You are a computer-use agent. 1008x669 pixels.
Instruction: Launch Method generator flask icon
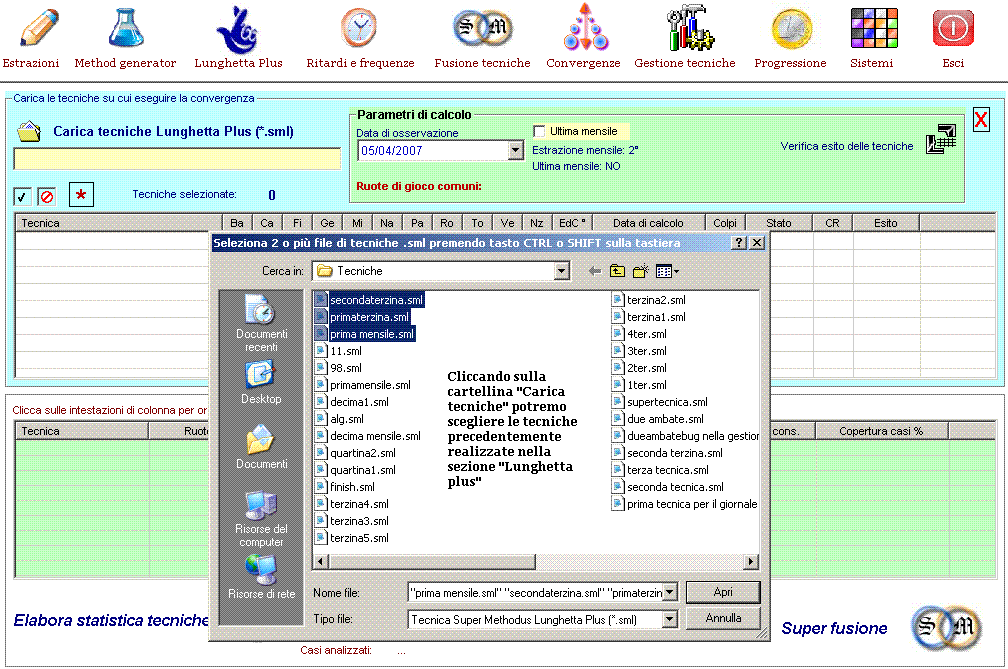(126, 28)
